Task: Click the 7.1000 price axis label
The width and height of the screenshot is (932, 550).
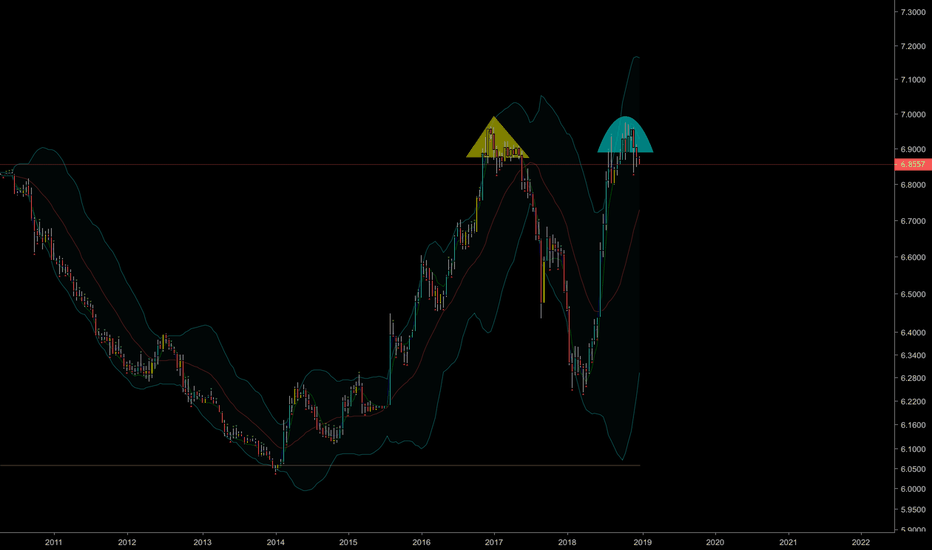Action: pyautogui.click(x=913, y=80)
